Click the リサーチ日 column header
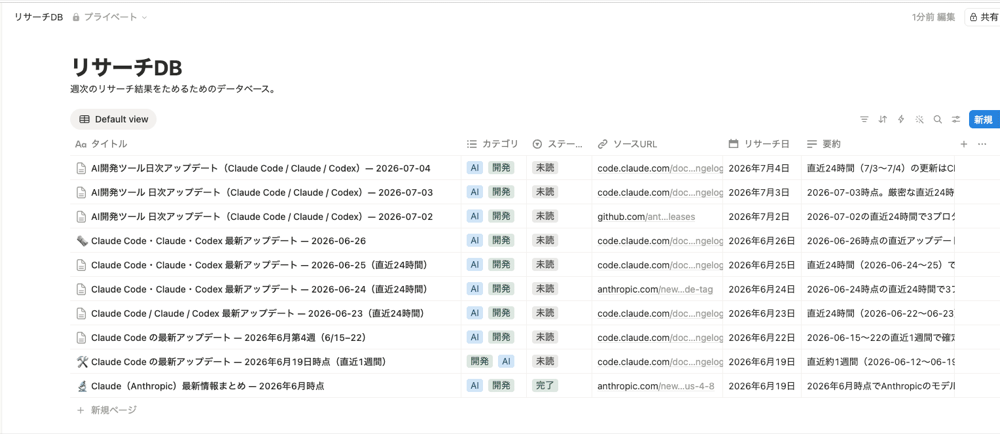The width and height of the screenshot is (1000, 434). click(x=761, y=144)
